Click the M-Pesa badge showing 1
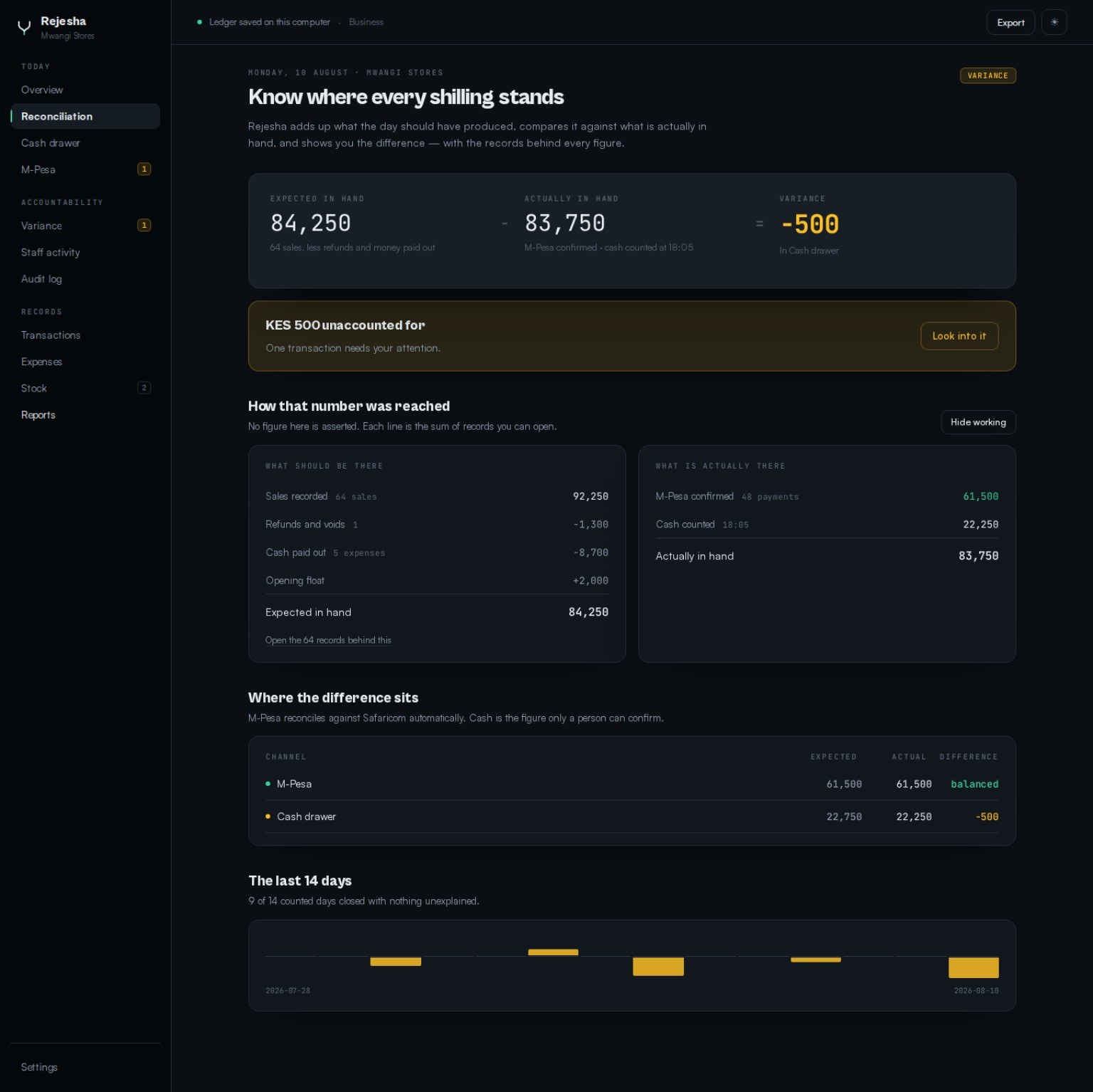Viewport: 1093px width, 1092px height. click(144, 169)
